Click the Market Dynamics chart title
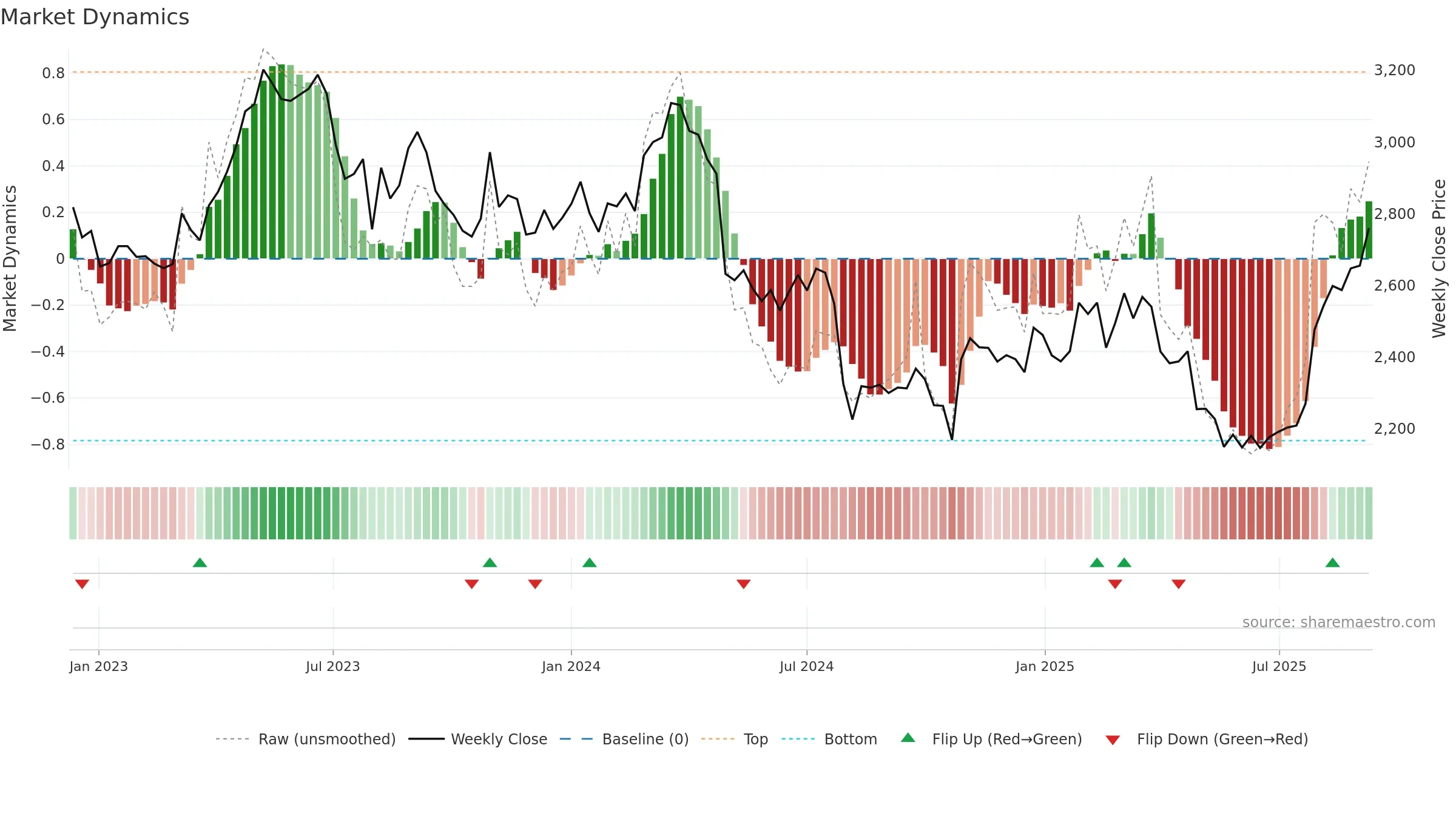 [x=95, y=17]
